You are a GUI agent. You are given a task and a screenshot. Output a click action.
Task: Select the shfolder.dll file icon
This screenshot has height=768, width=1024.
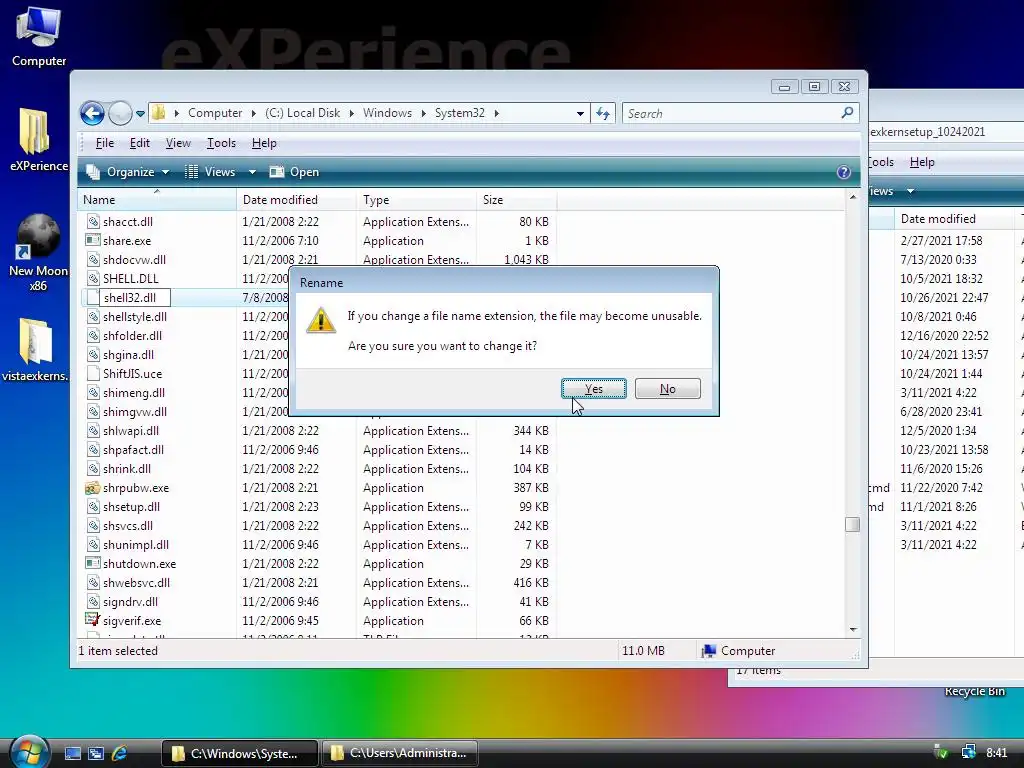(93, 336)
